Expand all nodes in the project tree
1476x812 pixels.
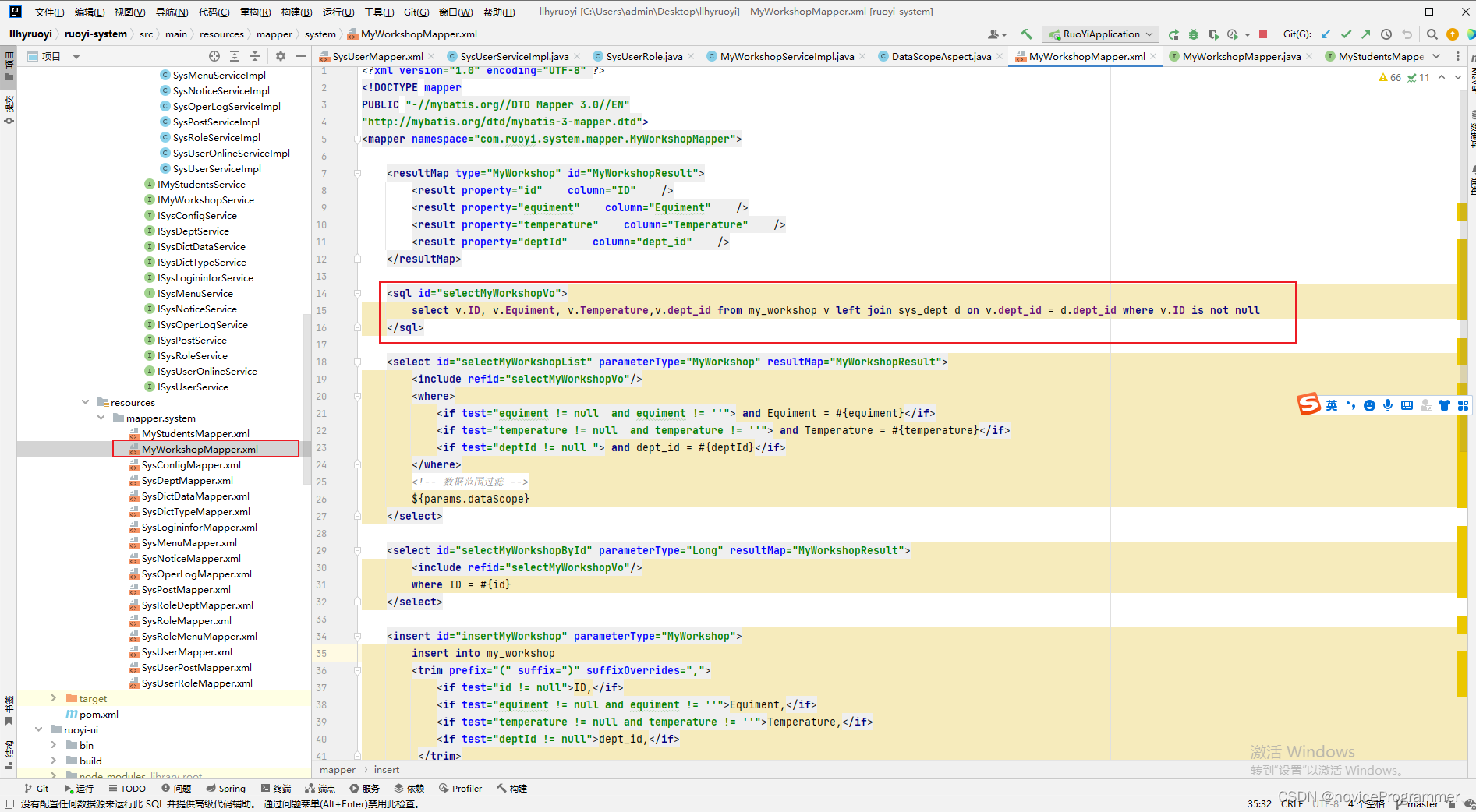235,56
